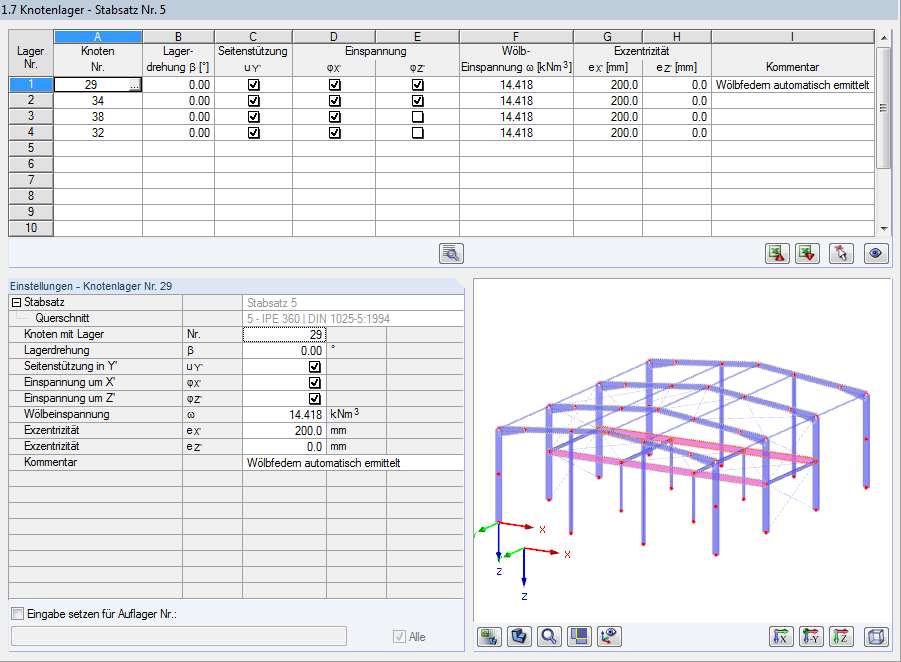Image resolution: width=901 pixels, height=662 pixels.
Task: Collapse the Stabsatz tree node
Action: (17, 302)
